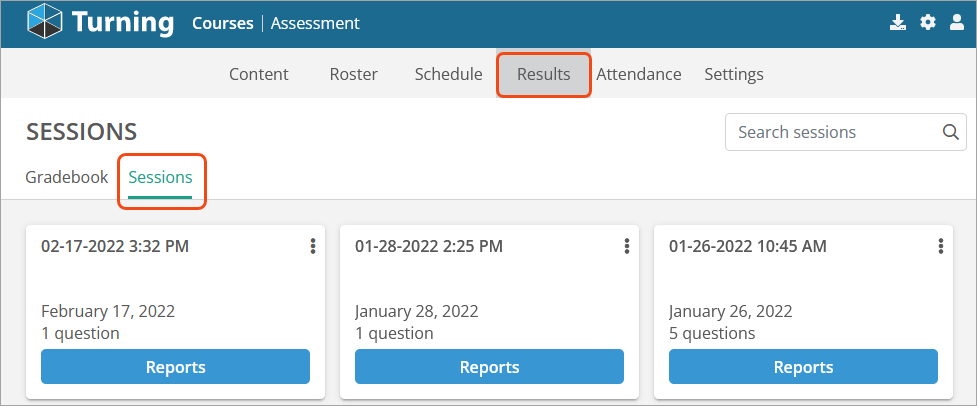Click the search magnifier icon
This screenshot has height=406, width=977.
tap(950, 132)
